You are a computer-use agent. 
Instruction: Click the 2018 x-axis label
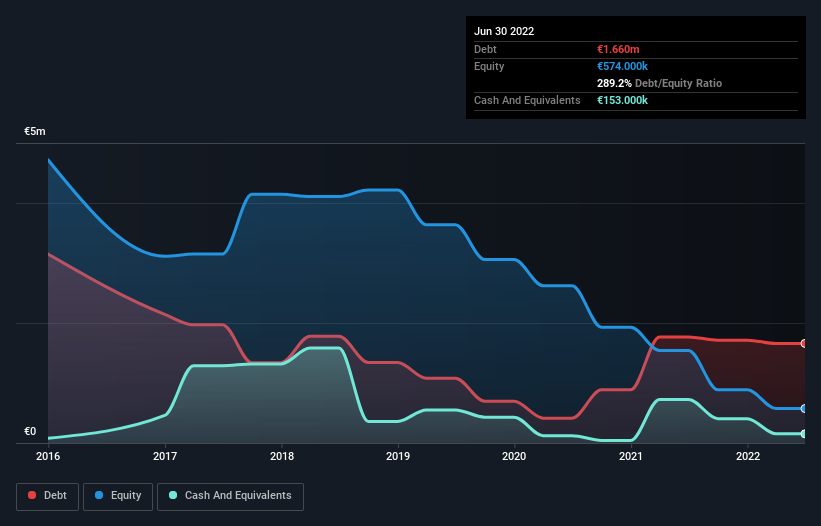pos(282,456)
